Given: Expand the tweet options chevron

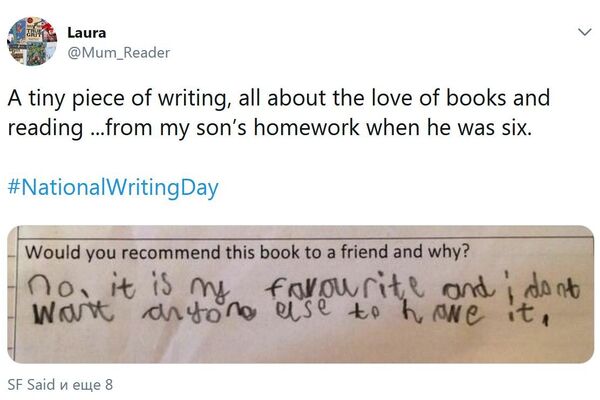Looking at the screenshot, I should [x=584, y=32].
